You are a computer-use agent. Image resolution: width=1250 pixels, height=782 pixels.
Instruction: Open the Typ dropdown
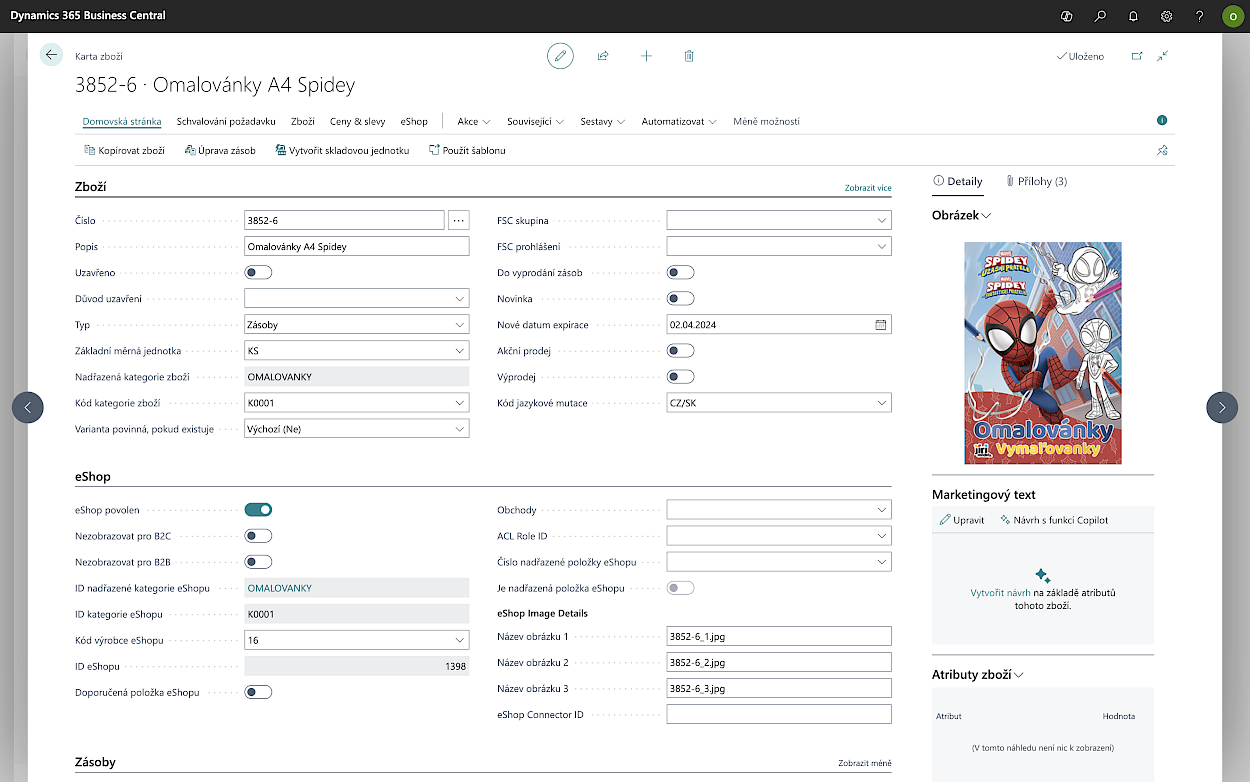tap(356, 325)
